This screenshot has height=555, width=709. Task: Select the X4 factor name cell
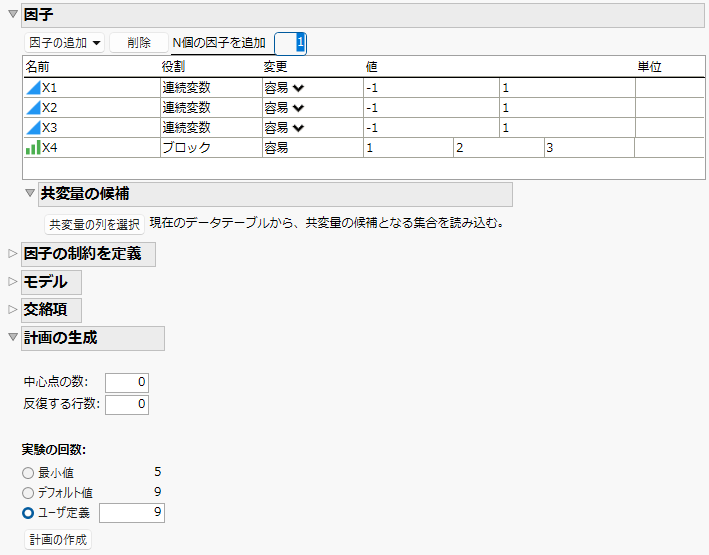pos(92,147)
